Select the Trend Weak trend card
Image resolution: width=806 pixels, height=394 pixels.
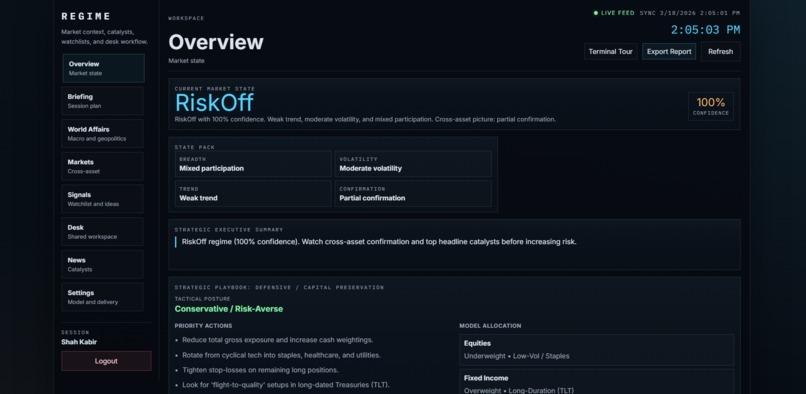(253, 193)
